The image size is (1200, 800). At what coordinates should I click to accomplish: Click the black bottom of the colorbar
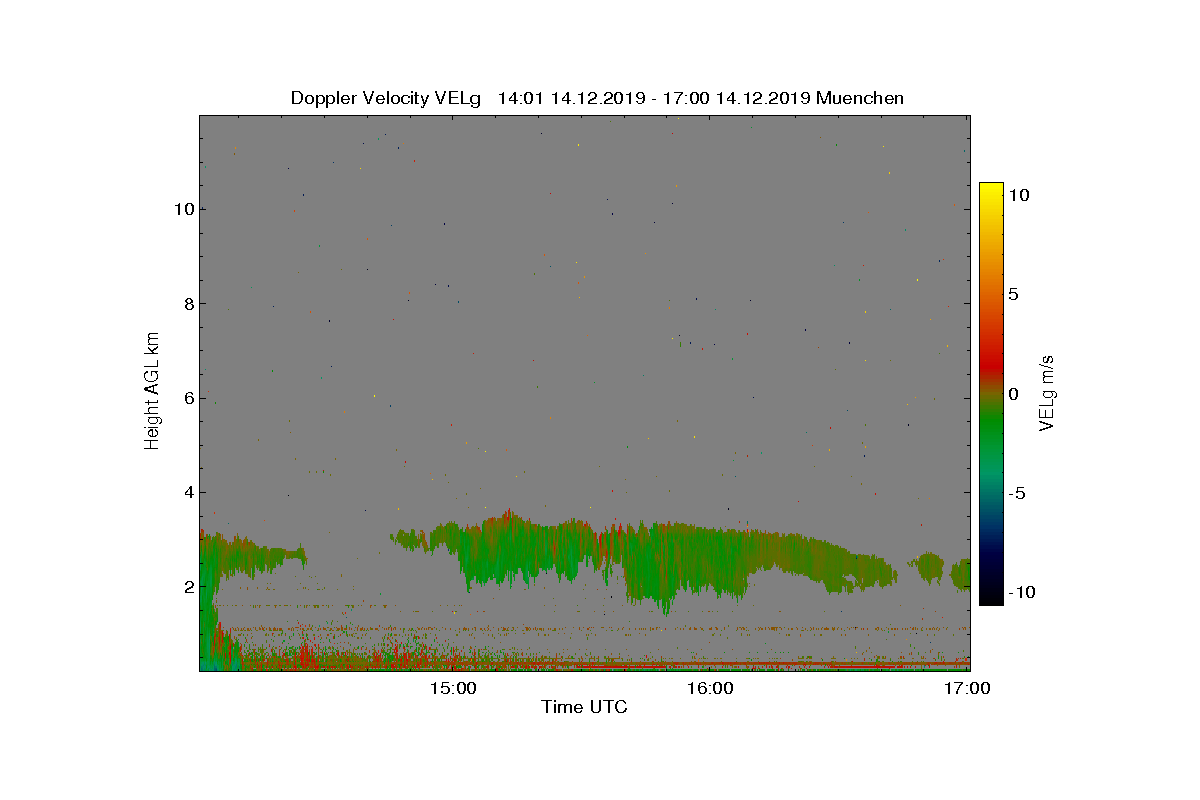coord(991,593)
